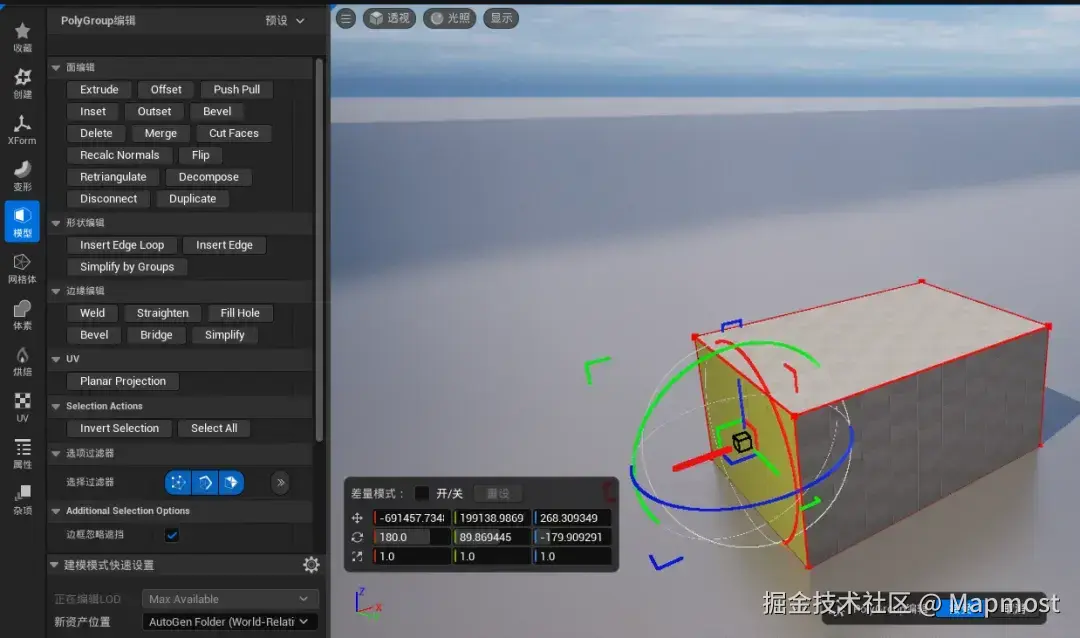Open the 体素 voxel category
1080x638 pixels.
22,314
